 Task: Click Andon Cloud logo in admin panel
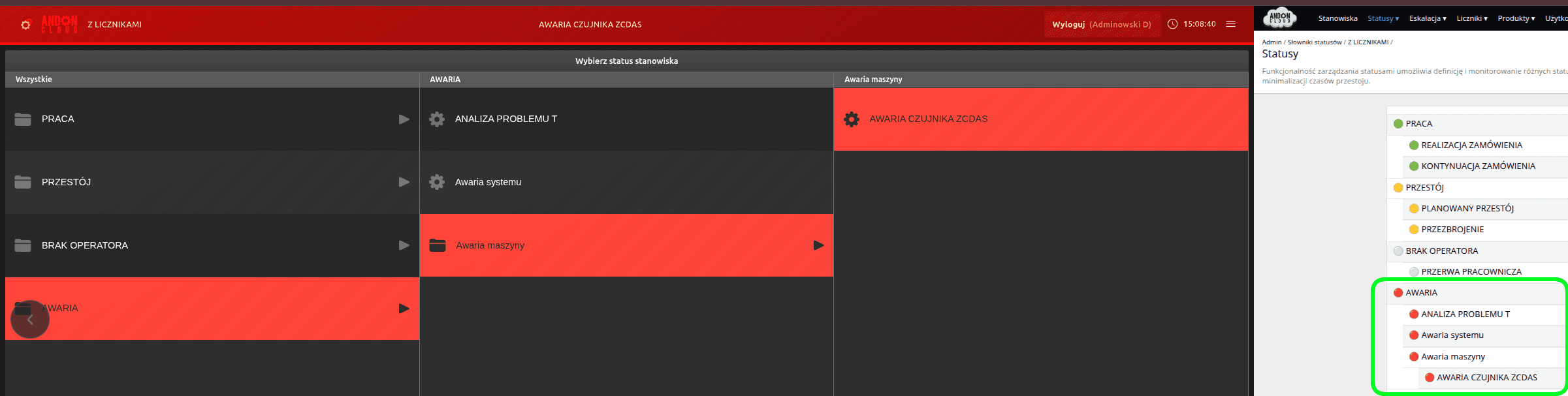[1279, 18]
